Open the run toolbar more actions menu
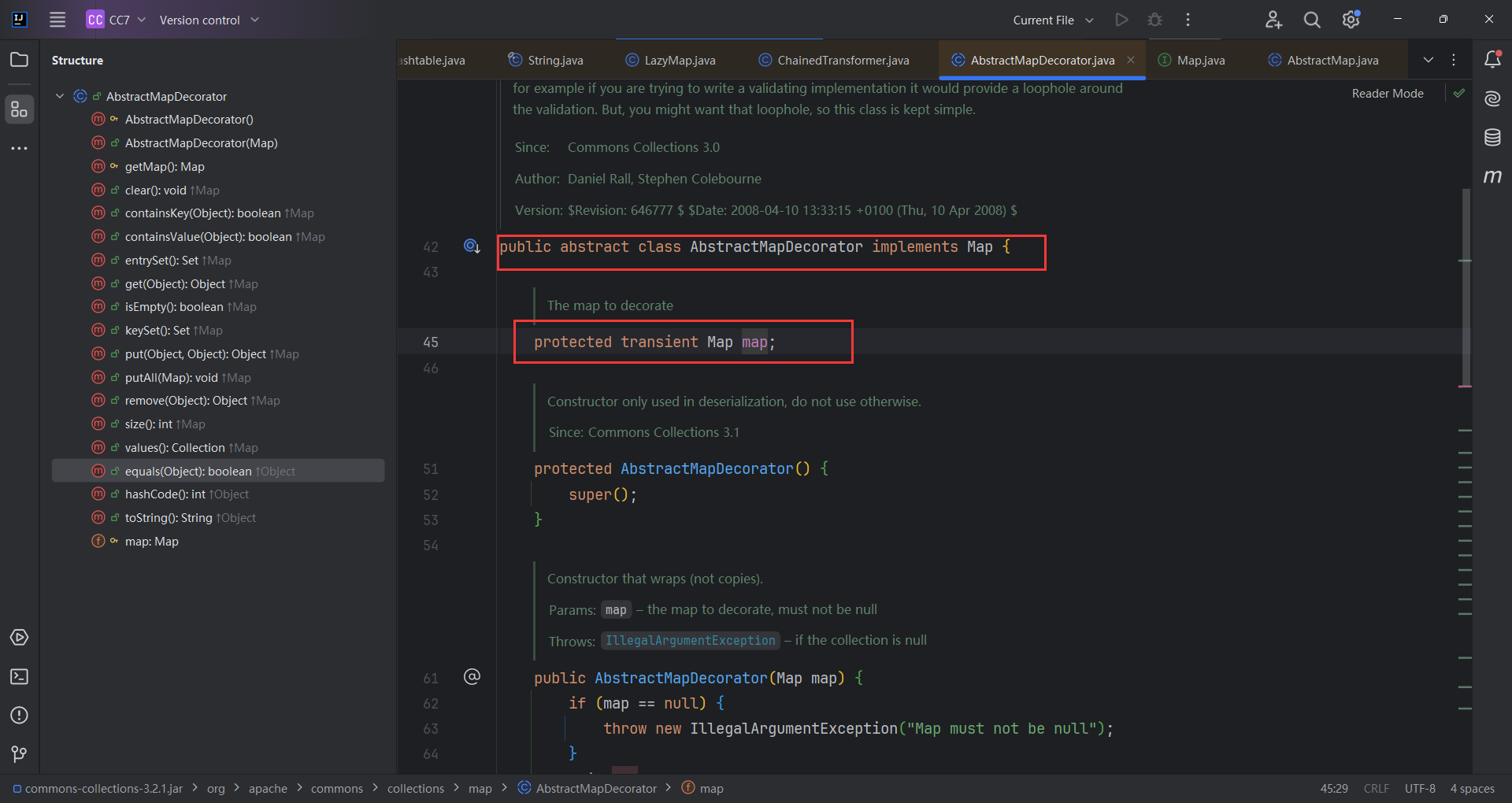This screenshot has width=1512, height=803. 1188,20
